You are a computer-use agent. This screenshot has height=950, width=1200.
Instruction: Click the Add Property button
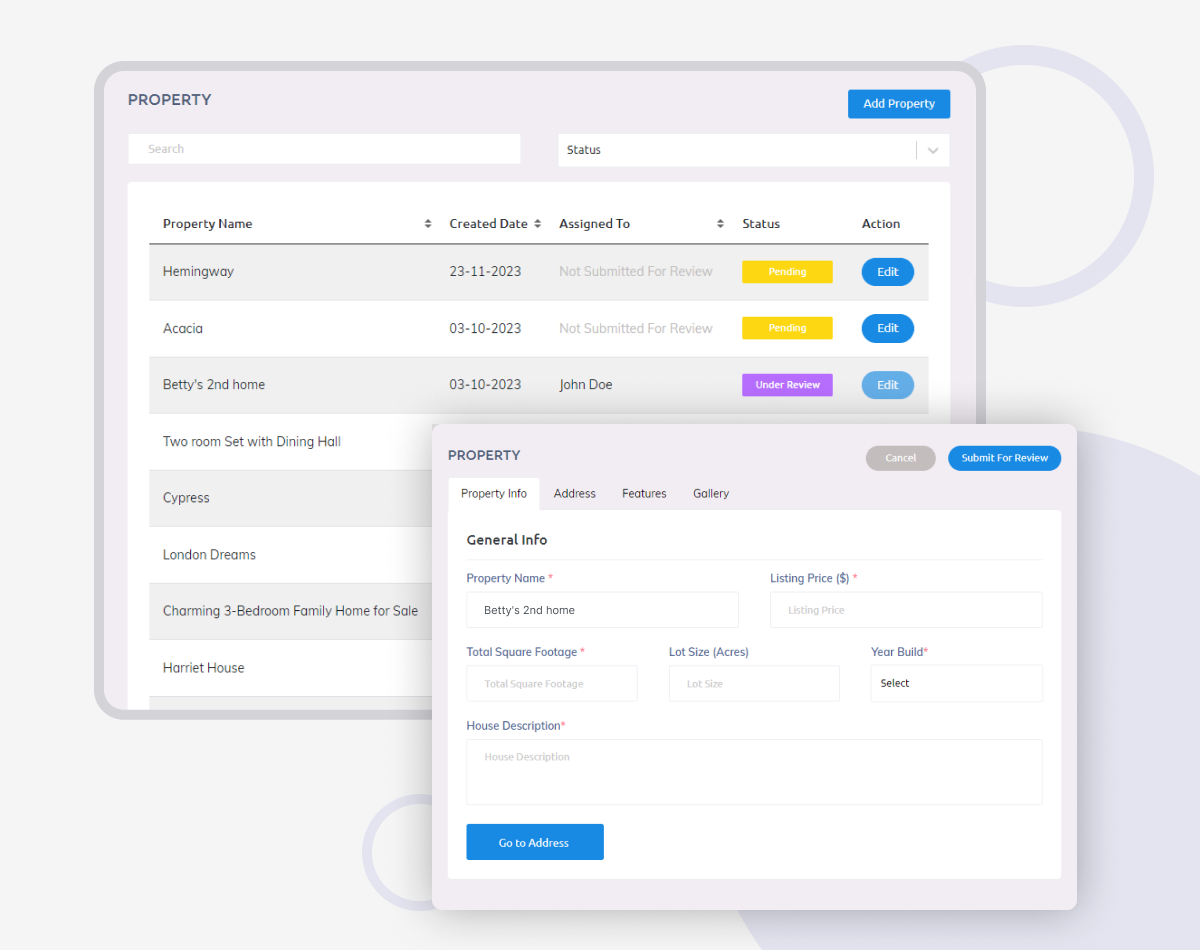click(898, 104)
